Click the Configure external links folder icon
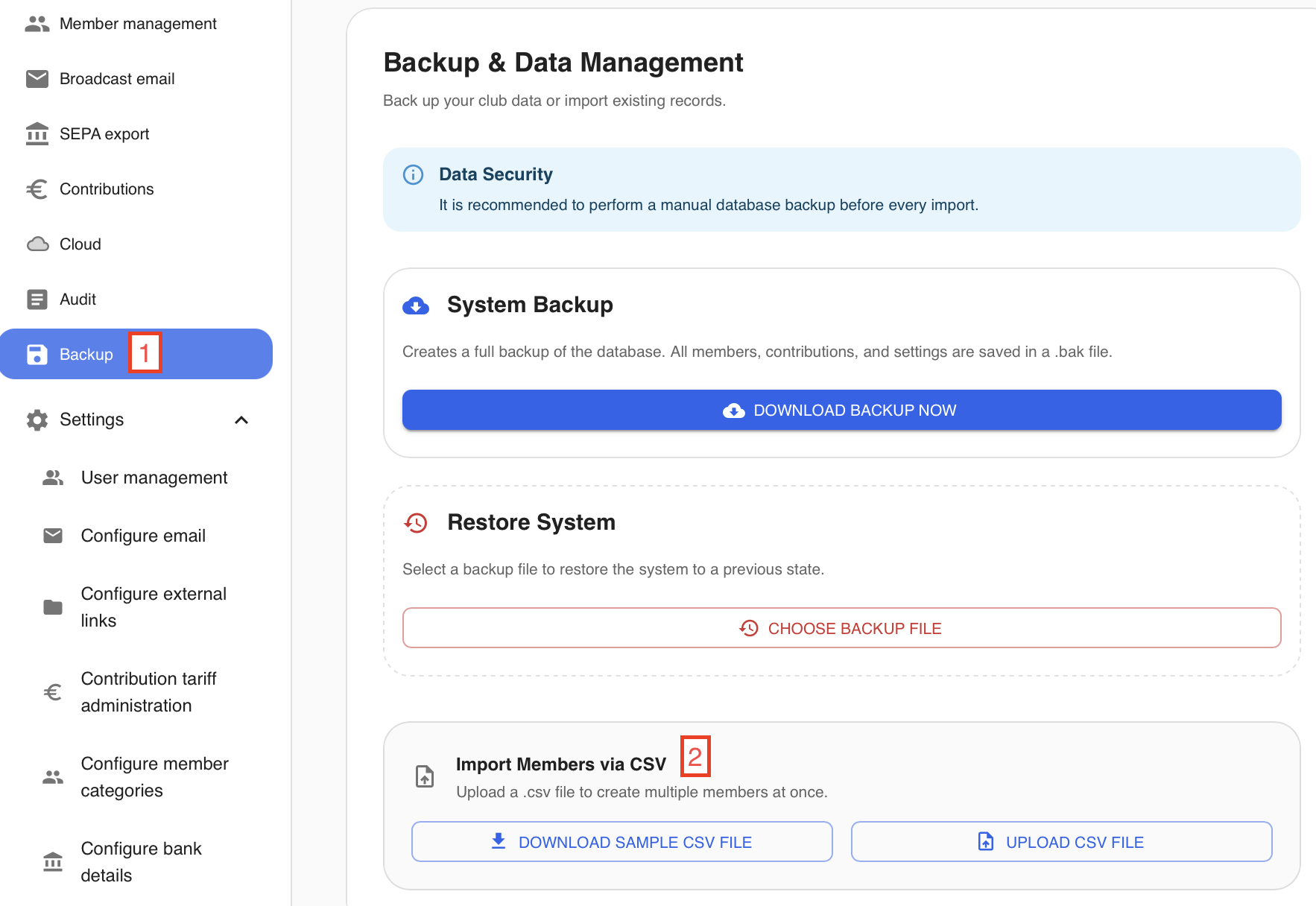This screenshot has height=906, width=1316. pos(53,607)
